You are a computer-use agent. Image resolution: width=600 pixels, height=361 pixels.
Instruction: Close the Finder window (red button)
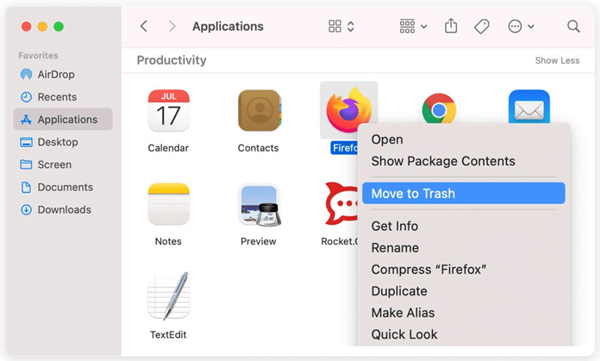click(26, 26)
